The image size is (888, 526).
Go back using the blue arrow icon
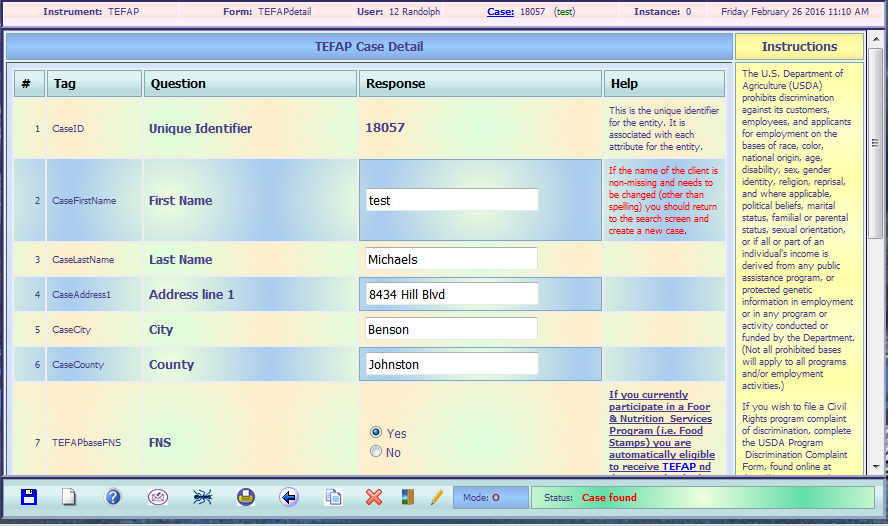289,497
